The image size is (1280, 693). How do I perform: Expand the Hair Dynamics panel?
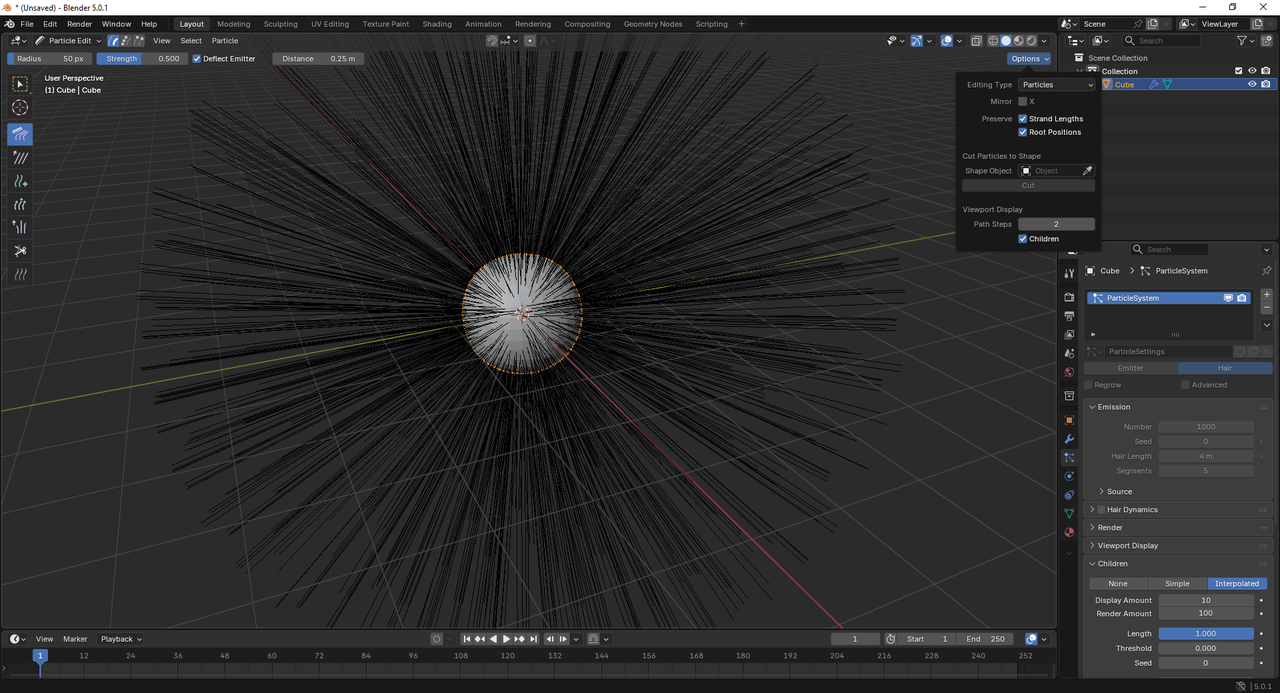[x=1132, y=510]
